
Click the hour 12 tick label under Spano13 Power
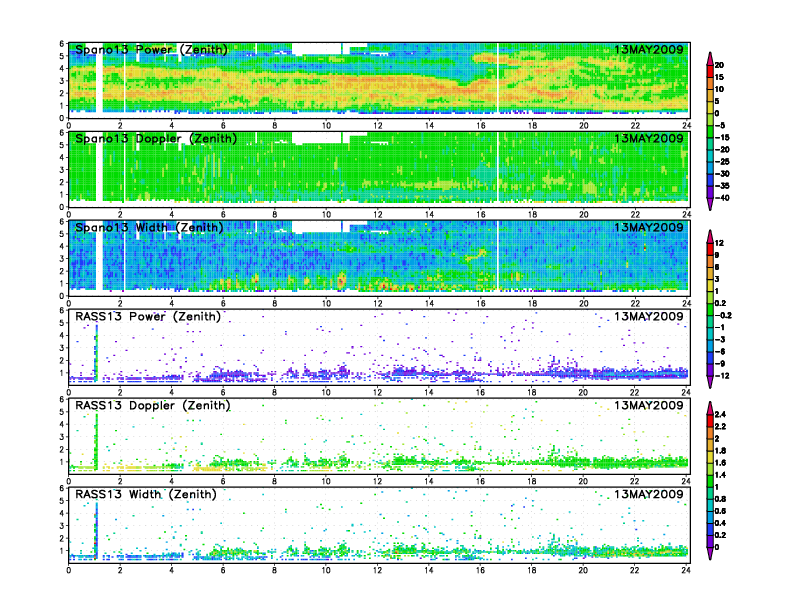378,126
